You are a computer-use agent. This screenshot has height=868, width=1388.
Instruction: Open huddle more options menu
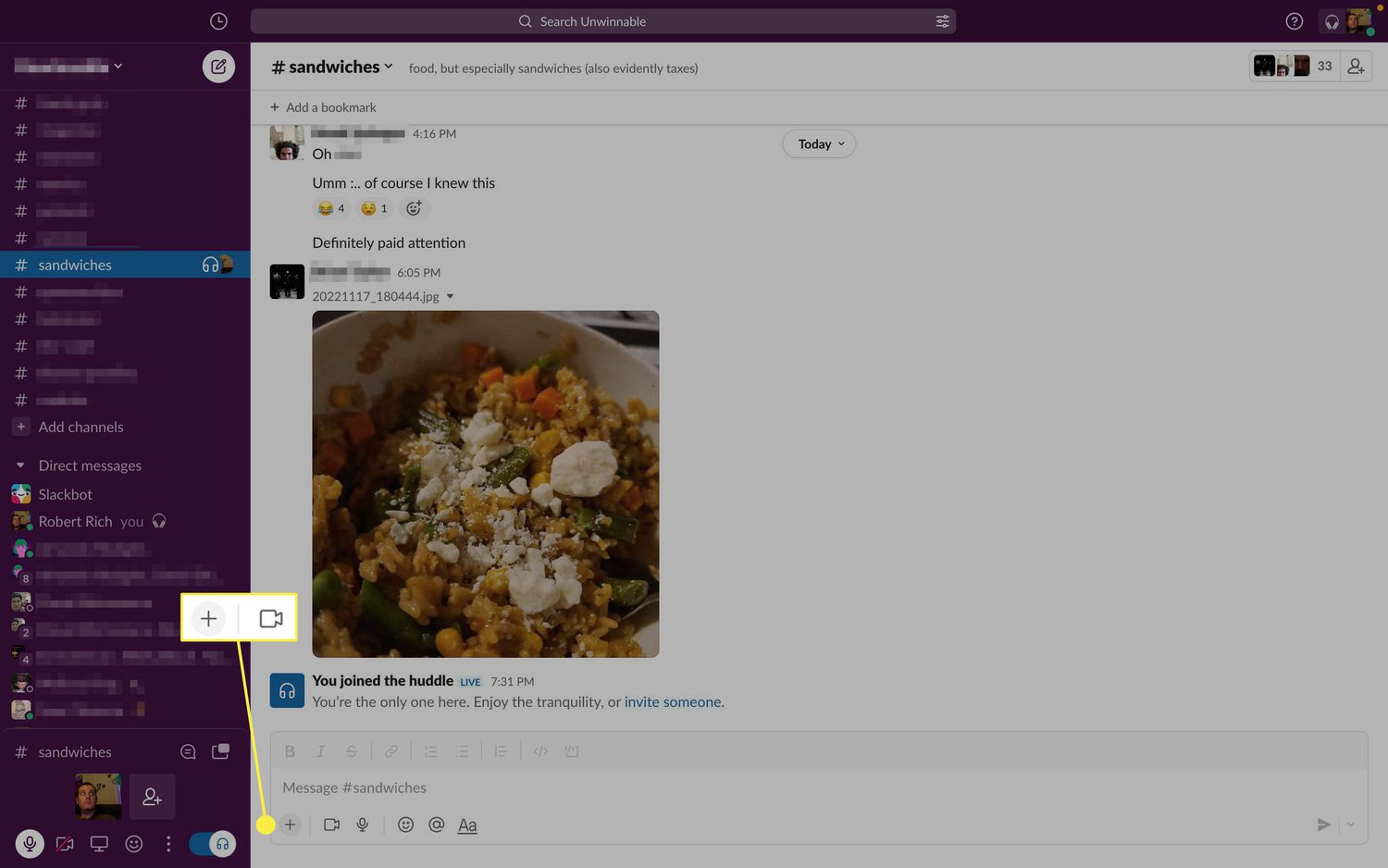point(168,844)
